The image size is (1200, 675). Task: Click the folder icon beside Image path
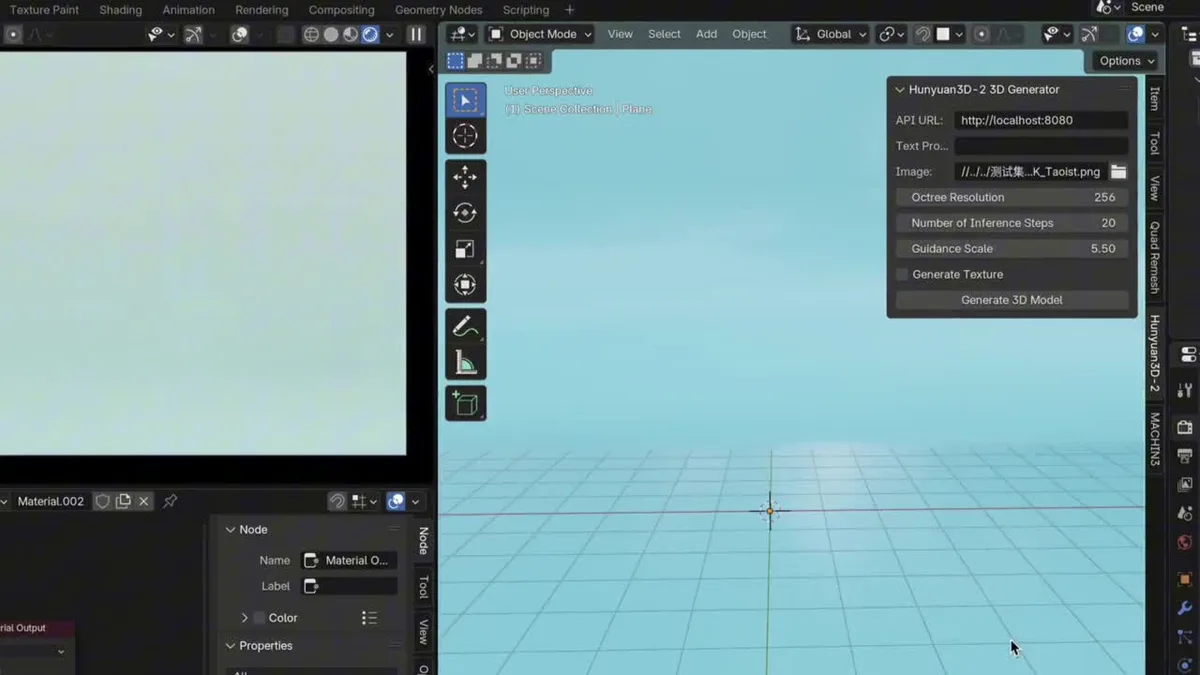click(x=1118, y=172)
